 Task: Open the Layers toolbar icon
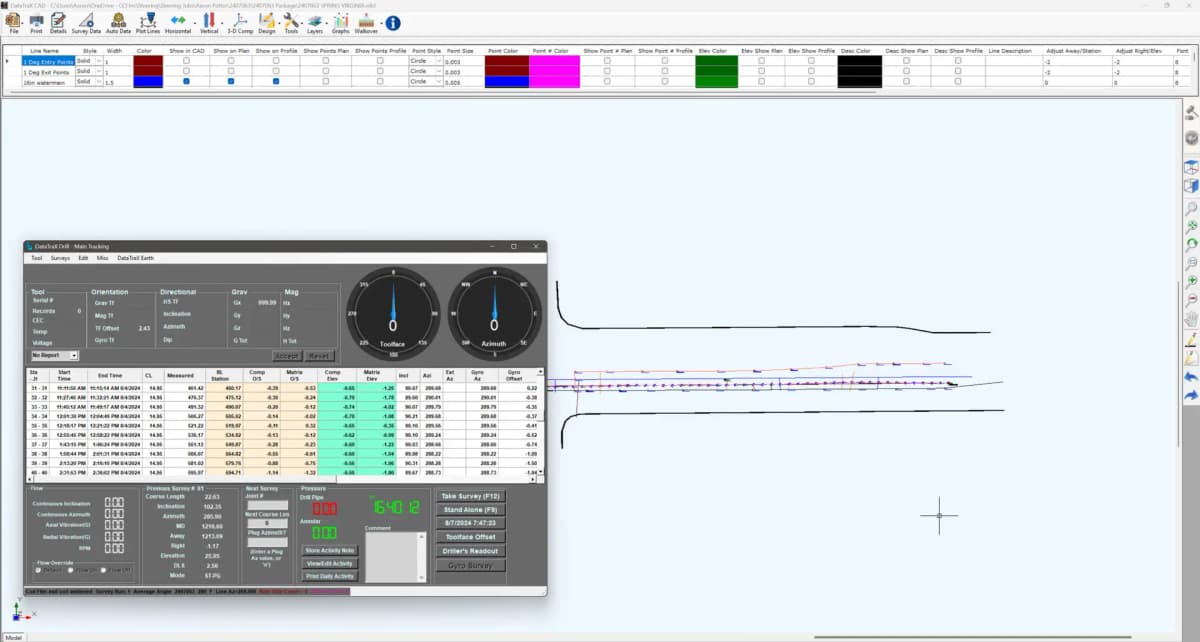tap(315, 22)
